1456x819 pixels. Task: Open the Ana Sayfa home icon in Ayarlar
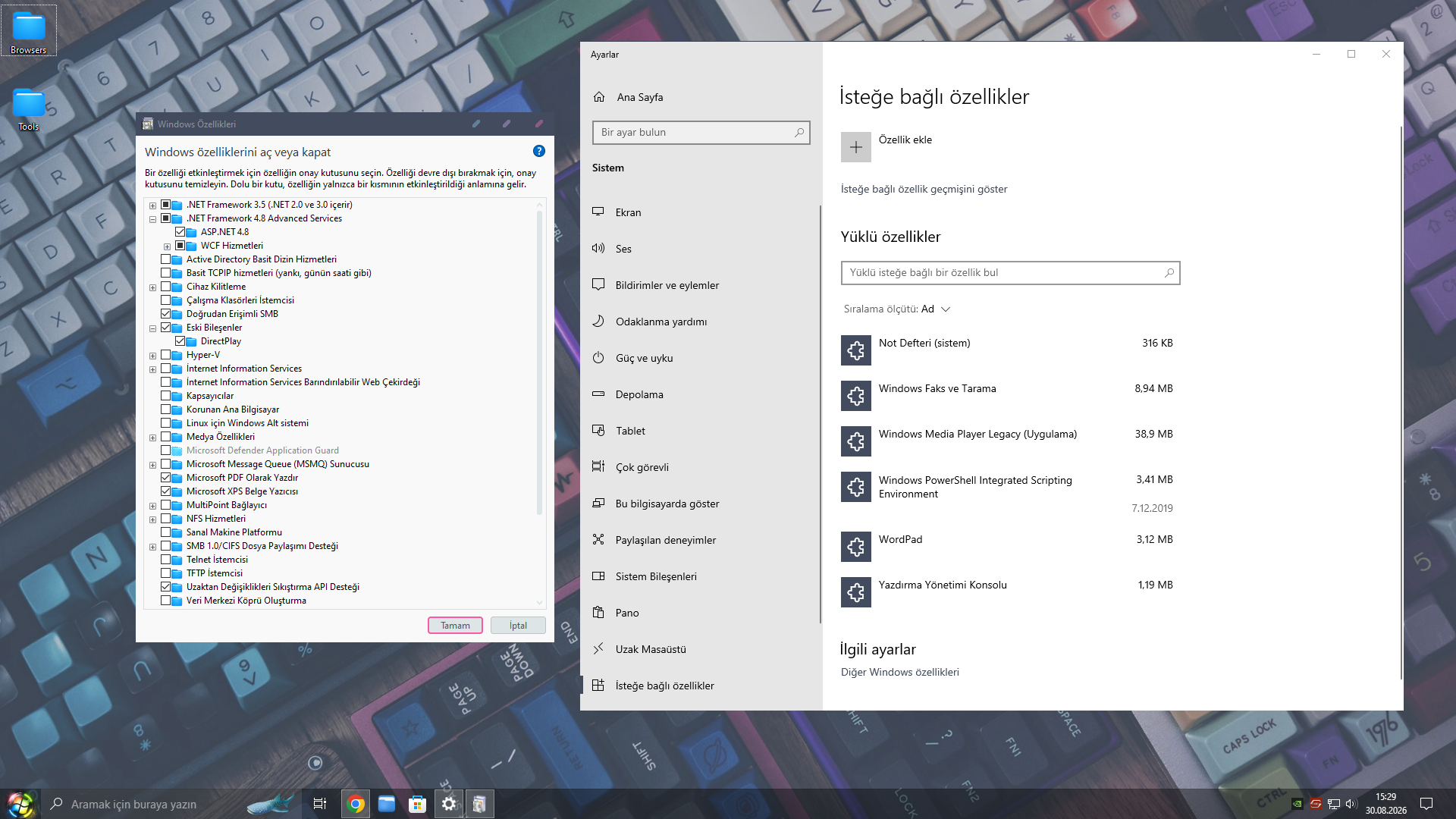pyautogui.click(x=599, y=97)
